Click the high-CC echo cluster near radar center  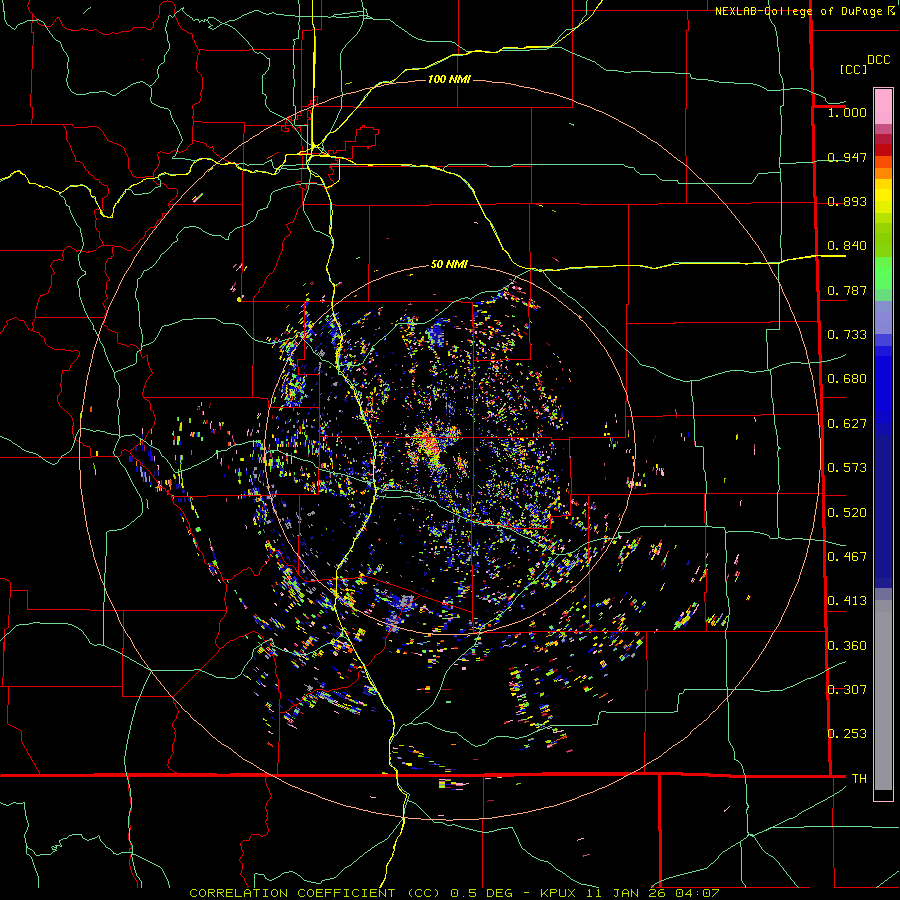pos(430,443)
